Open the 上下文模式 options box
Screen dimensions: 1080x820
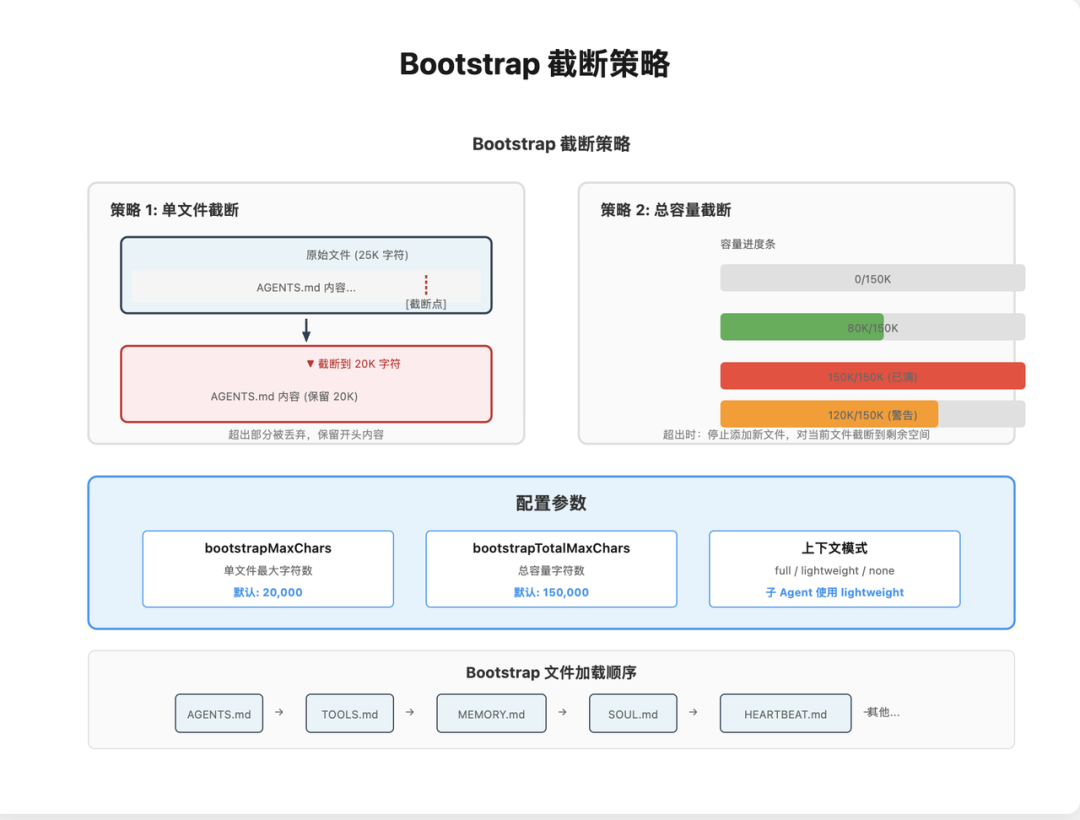tap(834, 567)
